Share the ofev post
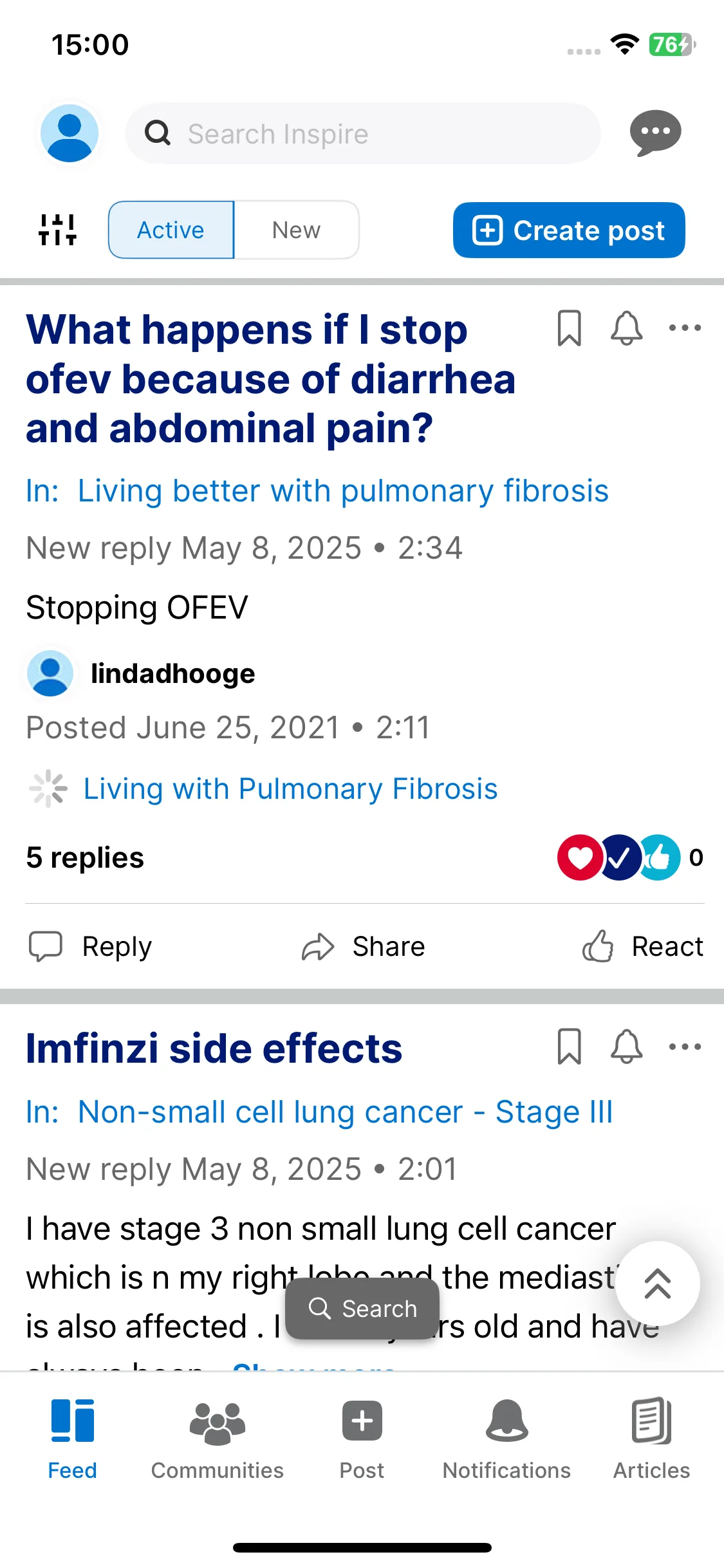Viewport: 724px width, 1568px height. [363, 946]
